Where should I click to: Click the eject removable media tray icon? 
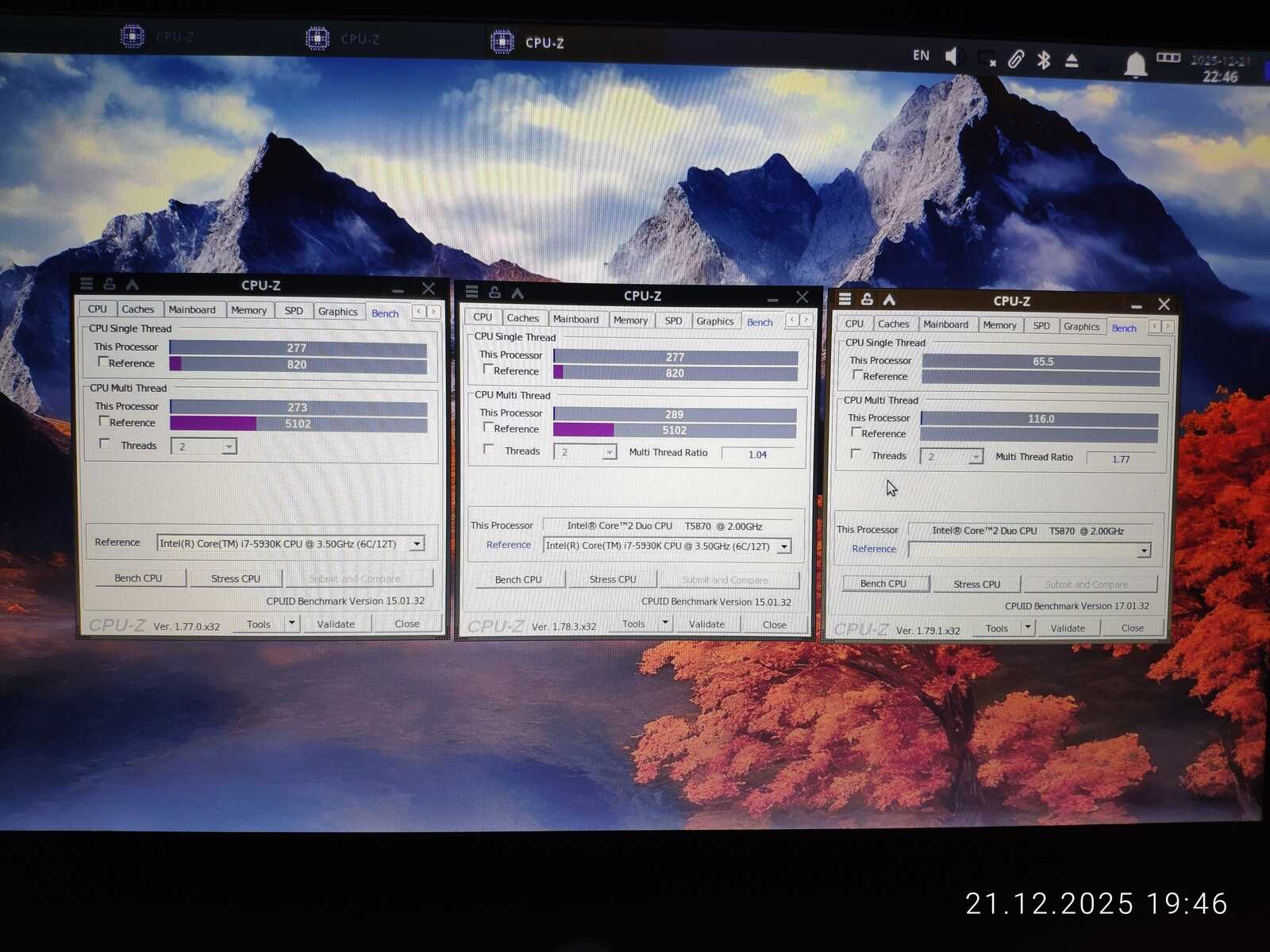(1072, 60)
